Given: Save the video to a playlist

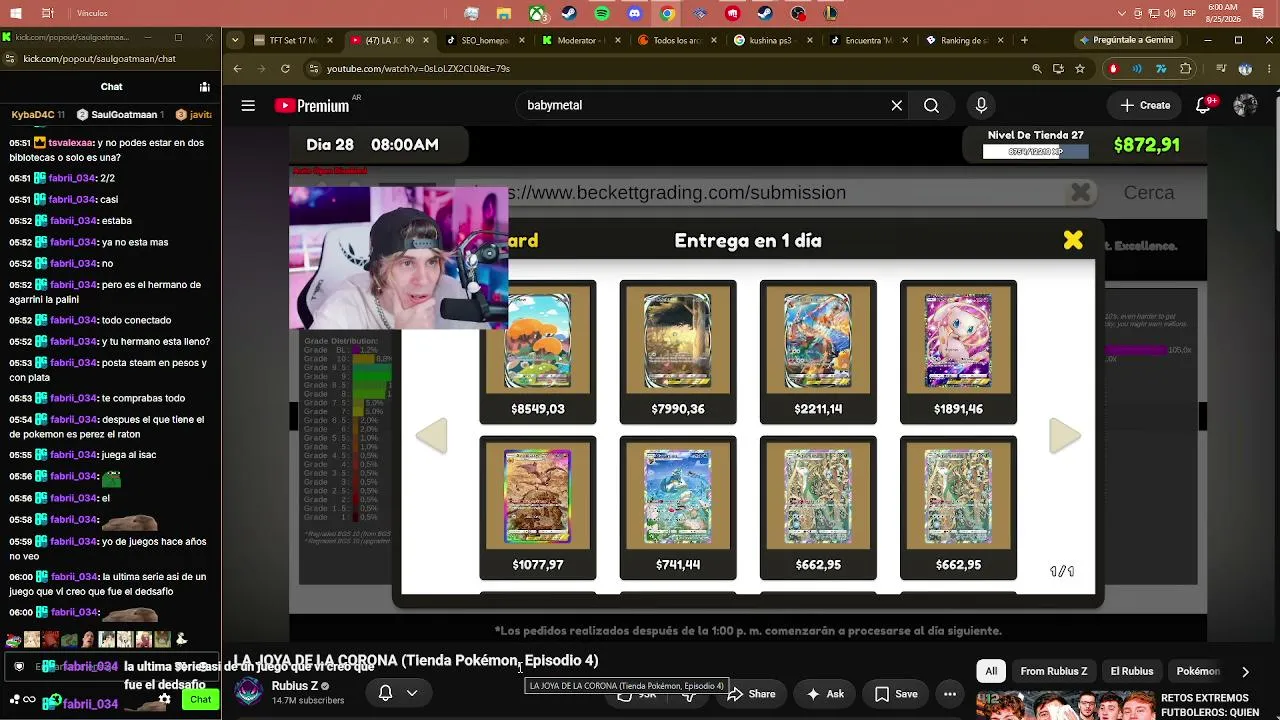Looking at the screenshot, I should pyautogui.click(x=896, y=694).
